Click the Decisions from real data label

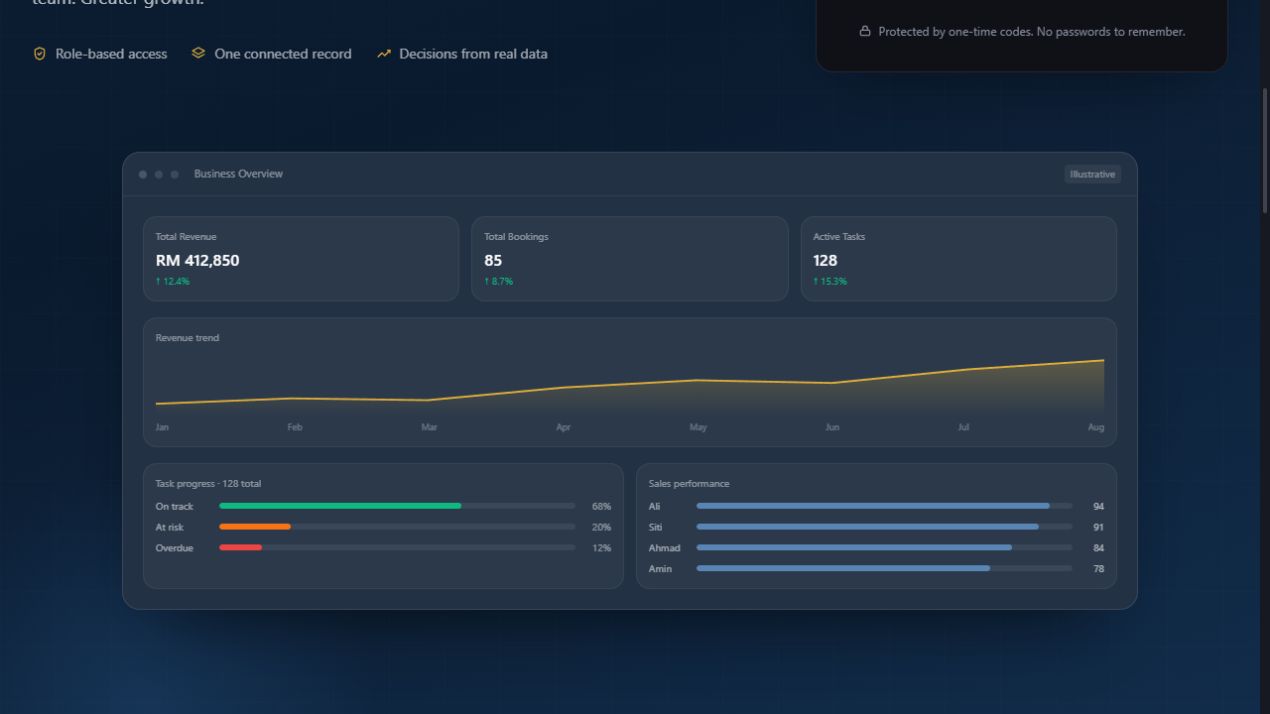click(473, 54)
